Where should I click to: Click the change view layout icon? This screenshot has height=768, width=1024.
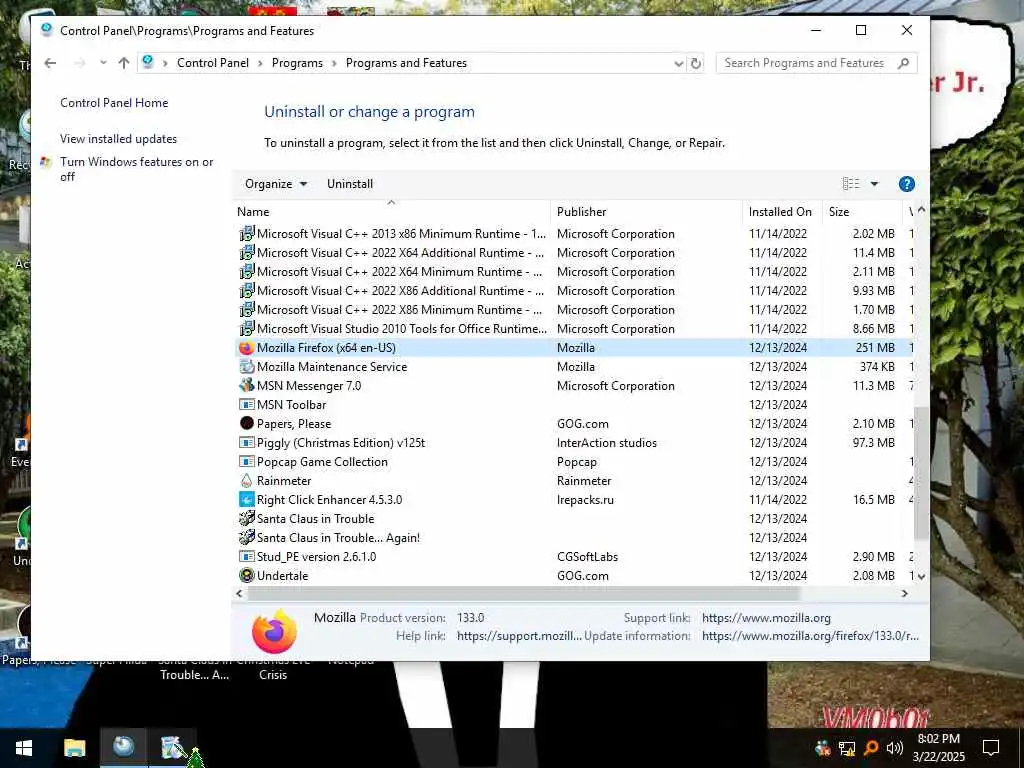tap(851, 184)
